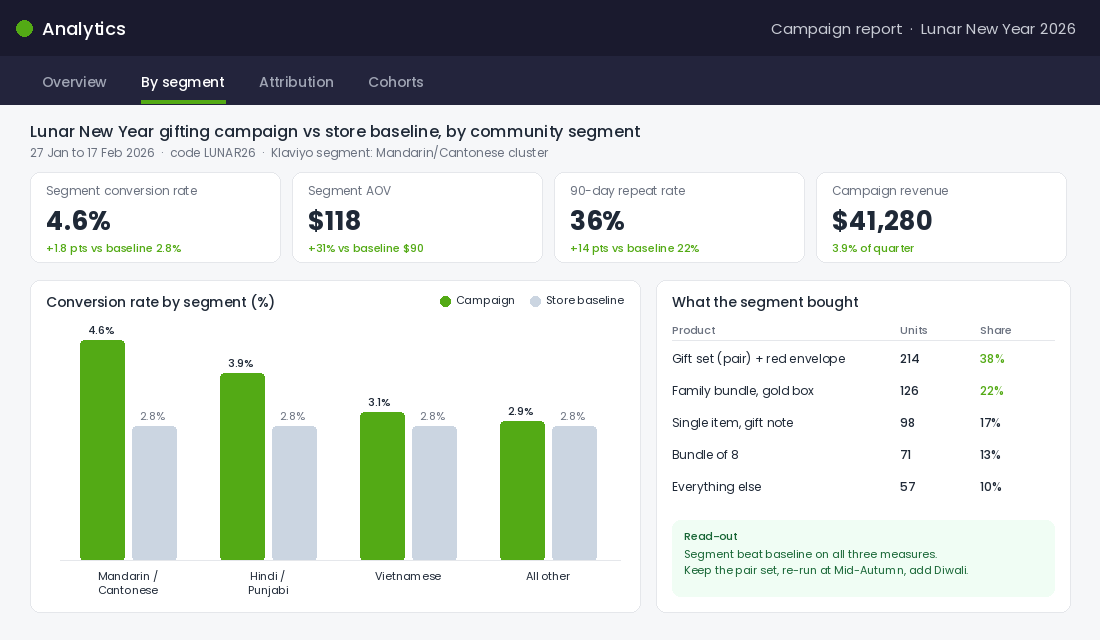The image size is (1100, 640).
Task: Open the Cohorts tab
Action: pos(396,82)
